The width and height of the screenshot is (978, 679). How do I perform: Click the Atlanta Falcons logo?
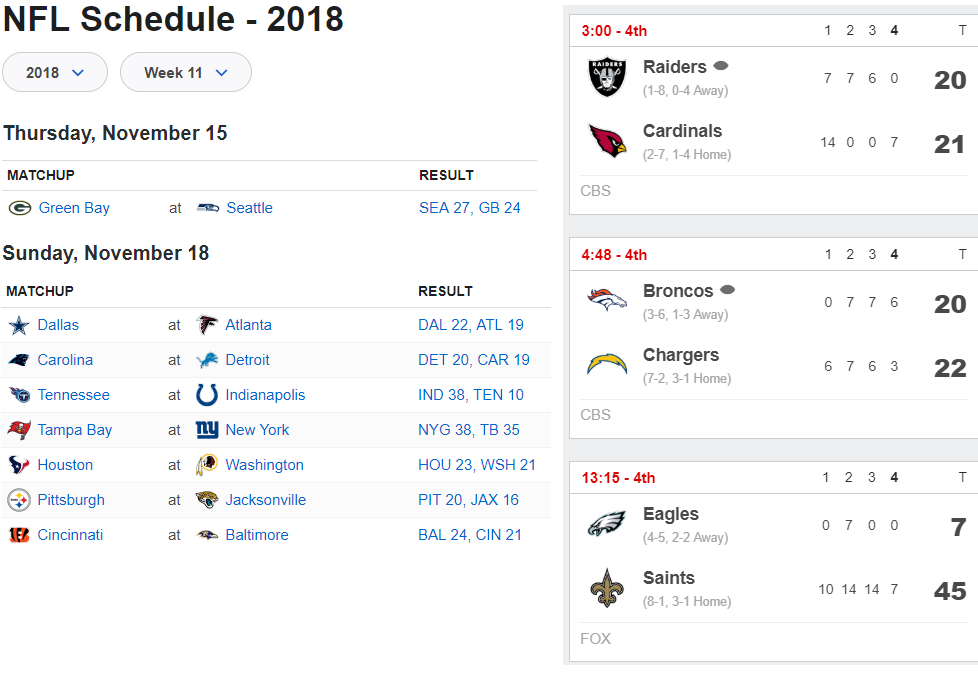(207, 325)
